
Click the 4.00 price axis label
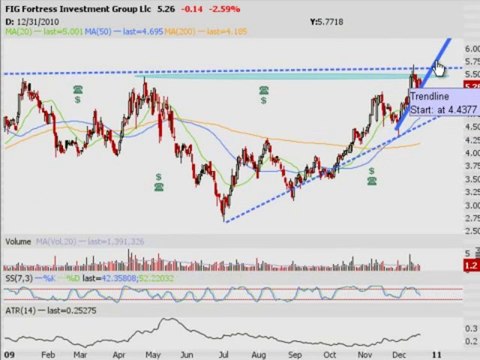(x=472, y=153)
